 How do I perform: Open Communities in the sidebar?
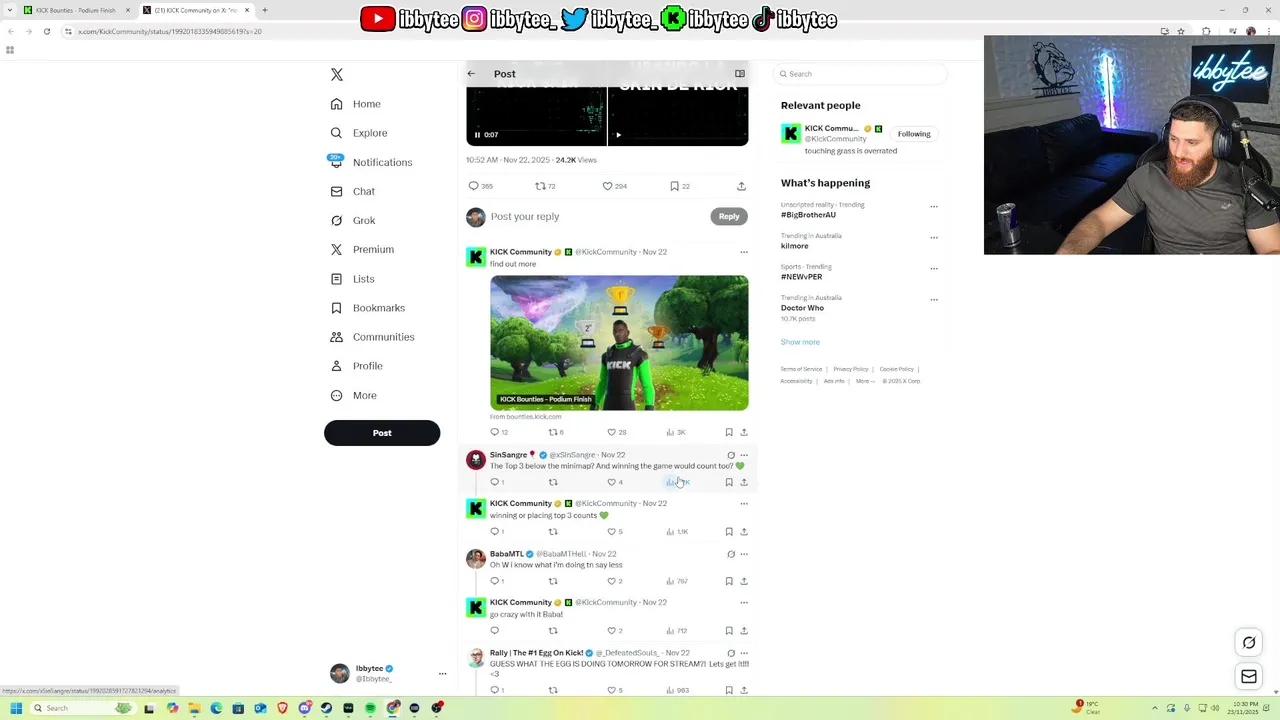(371, 337)
